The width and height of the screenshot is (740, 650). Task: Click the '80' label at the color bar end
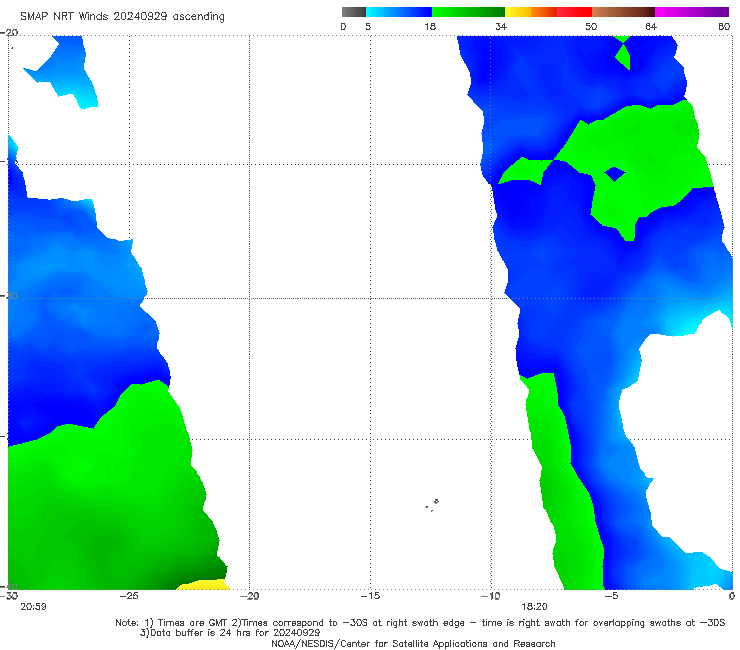point(724,26)
